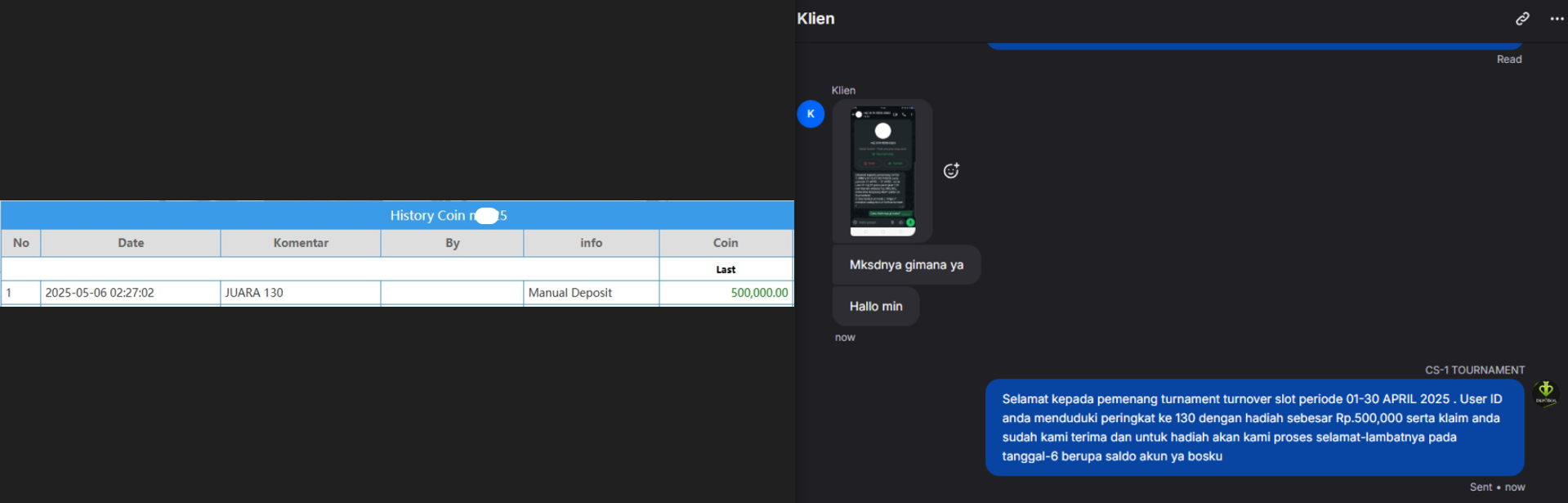Copy the chat link via link icon
Image resolution: width=1568 pixels, height=503 pixels.
[1522, 18]
